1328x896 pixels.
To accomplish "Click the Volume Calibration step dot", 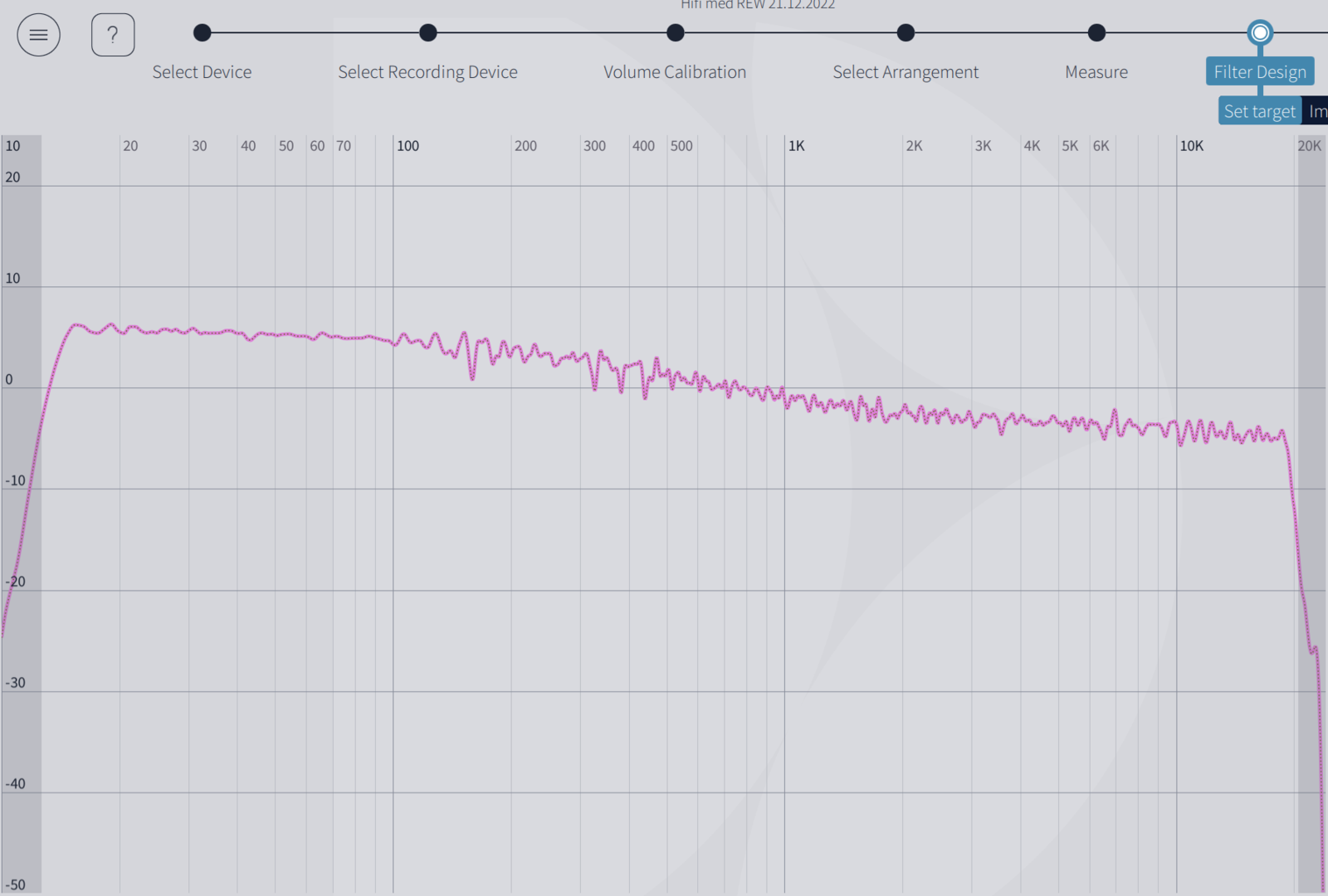I will click(x=675, y=32).
